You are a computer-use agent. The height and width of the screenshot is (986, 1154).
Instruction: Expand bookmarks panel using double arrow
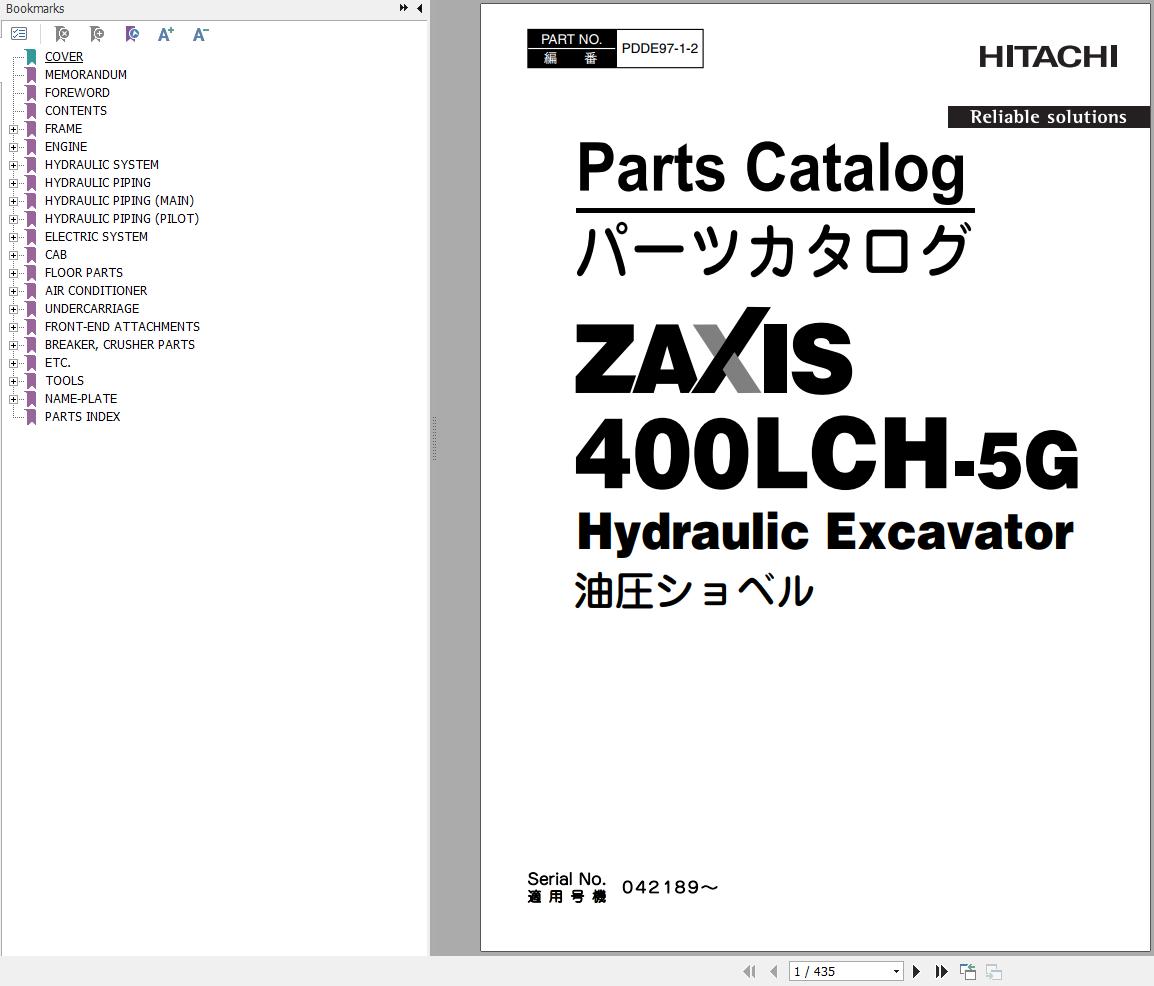pyautogui.click(x=403, y=8)
